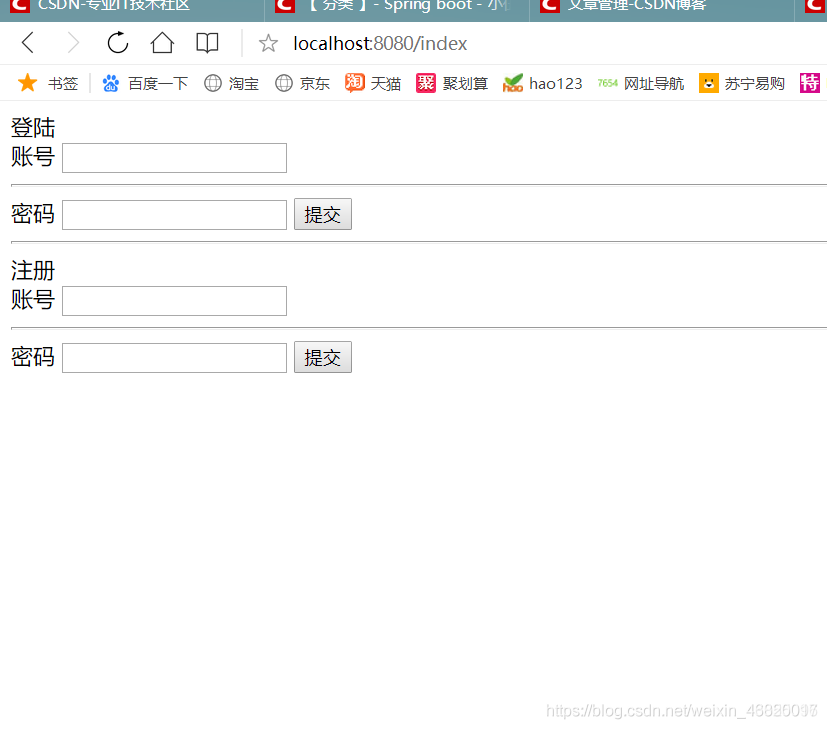This screenshot has height=729, width=827.
Task: Focus the 密码 field under 注册
Action: pos(175,358)
